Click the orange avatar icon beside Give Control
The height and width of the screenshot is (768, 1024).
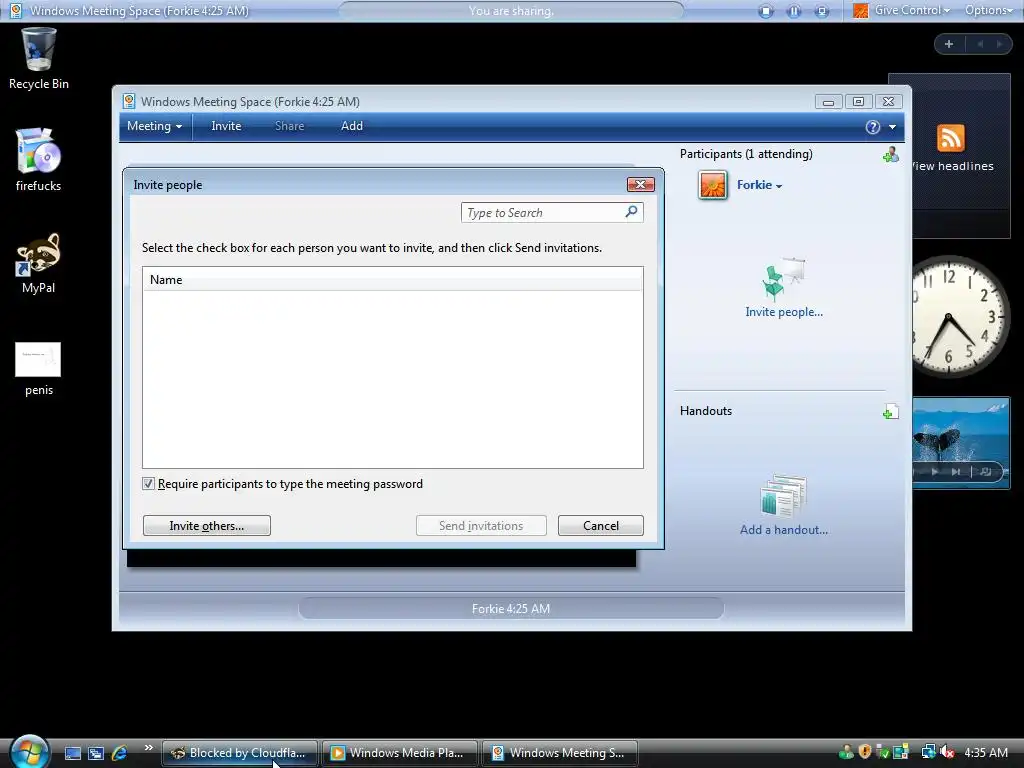(x=861, y=10)
